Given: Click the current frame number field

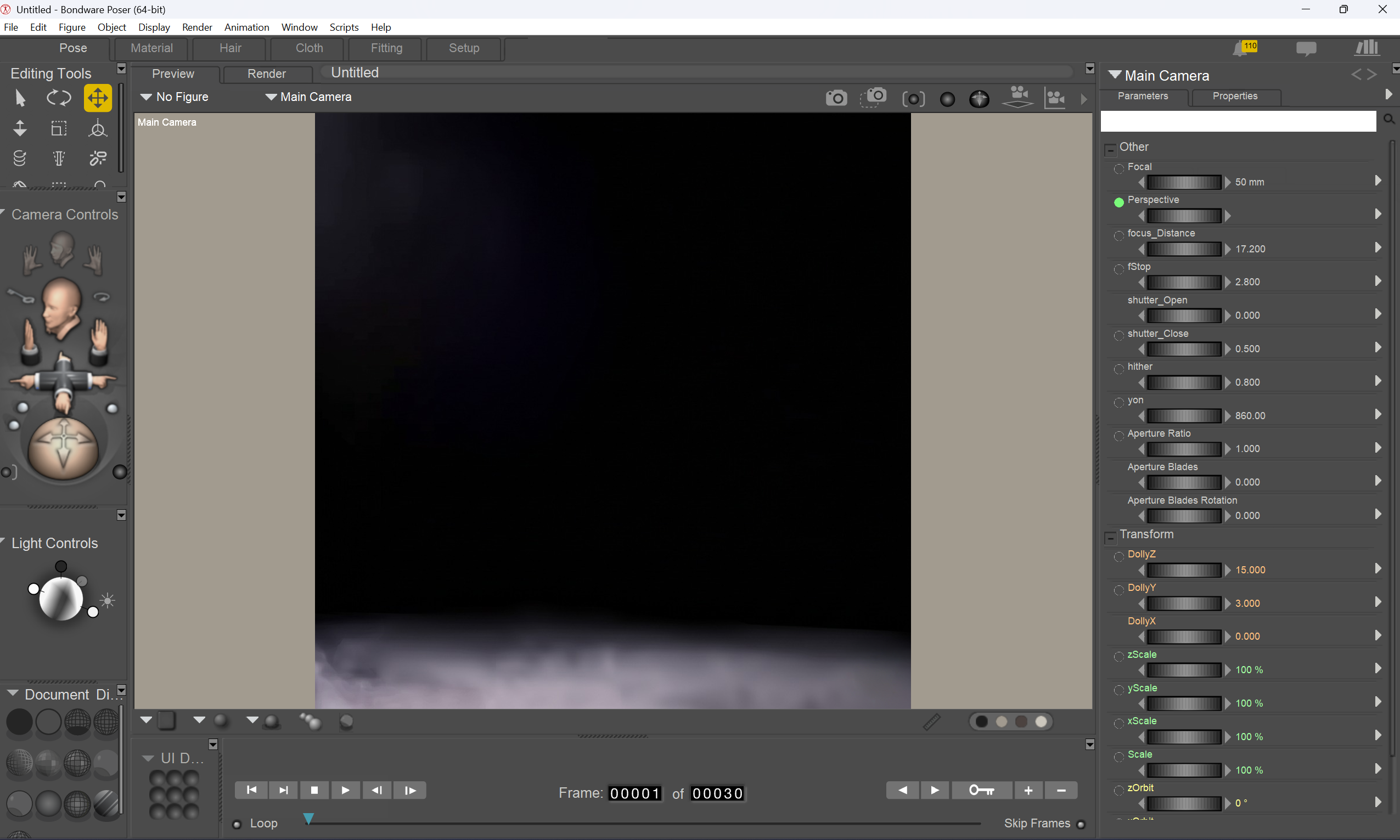Looking at the screenshot, I should tap(634, 793).
